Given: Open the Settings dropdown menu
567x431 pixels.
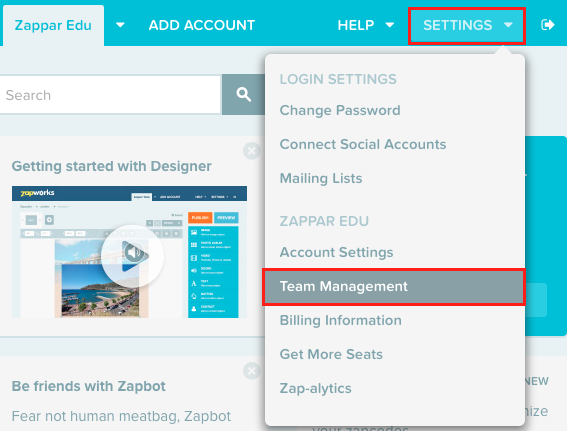Looking at the screenshot, I should tap(467, 25).
